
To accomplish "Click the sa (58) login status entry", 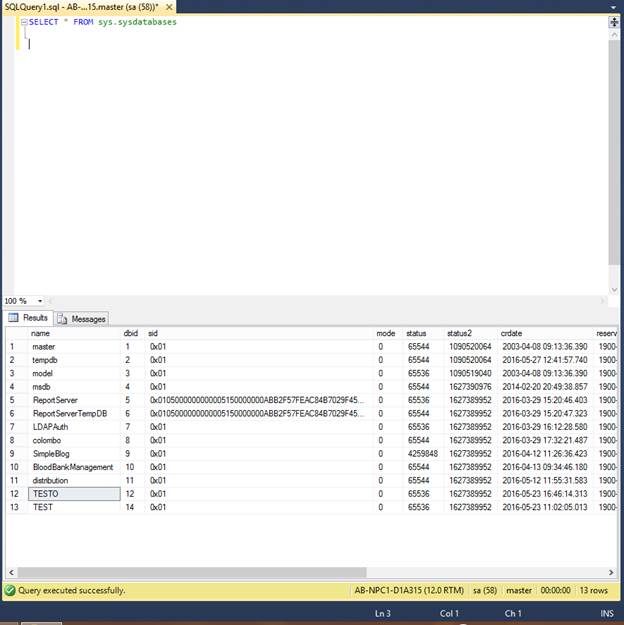I will 485,590.
